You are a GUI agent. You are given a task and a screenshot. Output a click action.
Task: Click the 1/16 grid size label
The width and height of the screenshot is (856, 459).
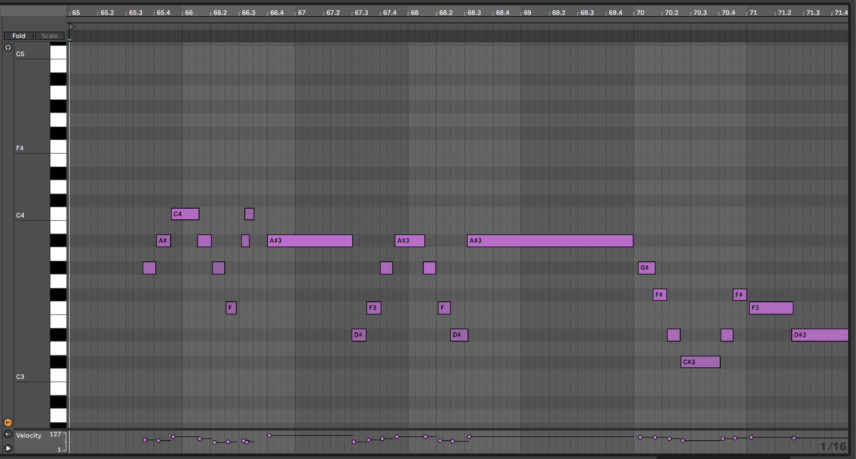point(833,446)
